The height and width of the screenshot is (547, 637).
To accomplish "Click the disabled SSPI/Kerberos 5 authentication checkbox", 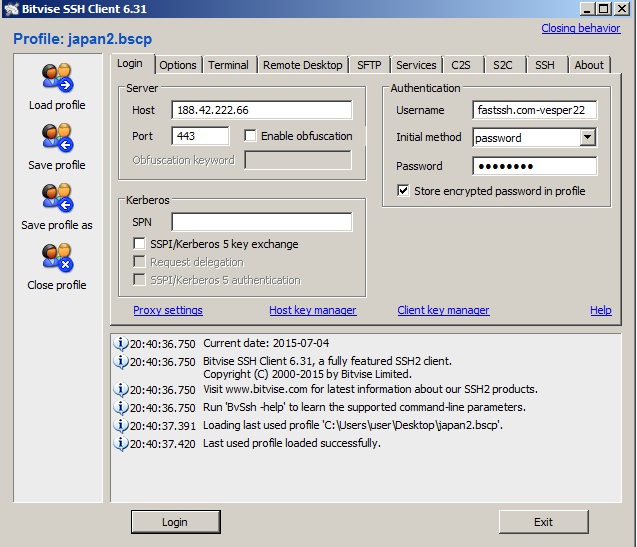I will pyautogui.click(x=139, y=280).
